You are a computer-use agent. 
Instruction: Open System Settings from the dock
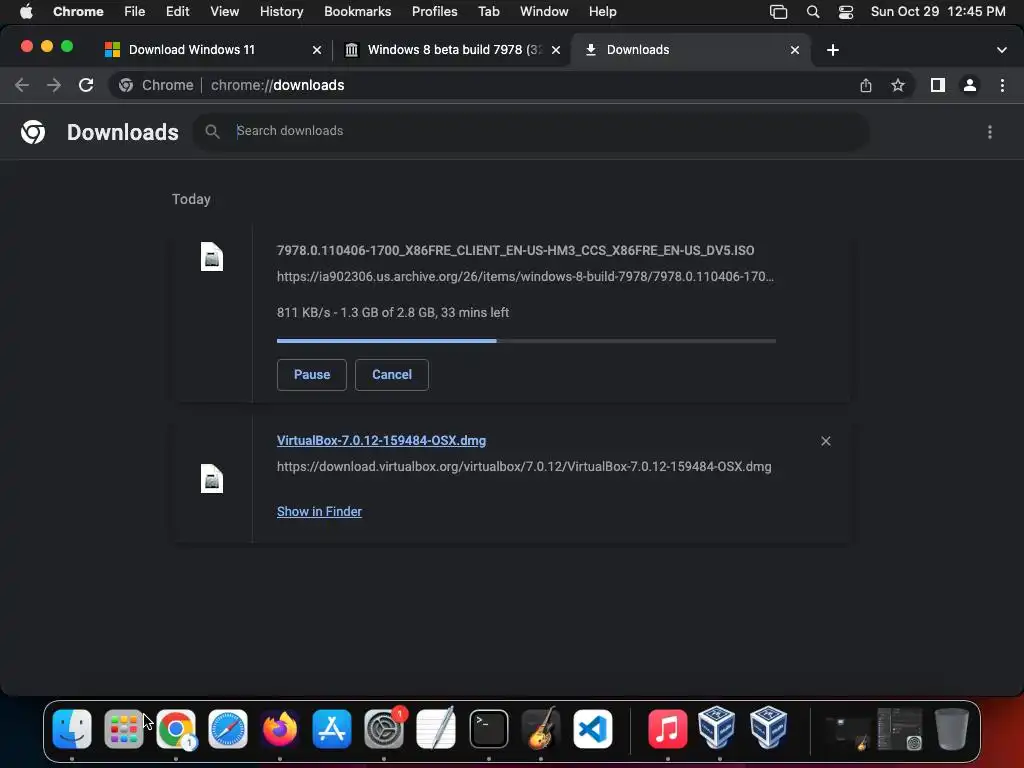[x=384, y=729]
